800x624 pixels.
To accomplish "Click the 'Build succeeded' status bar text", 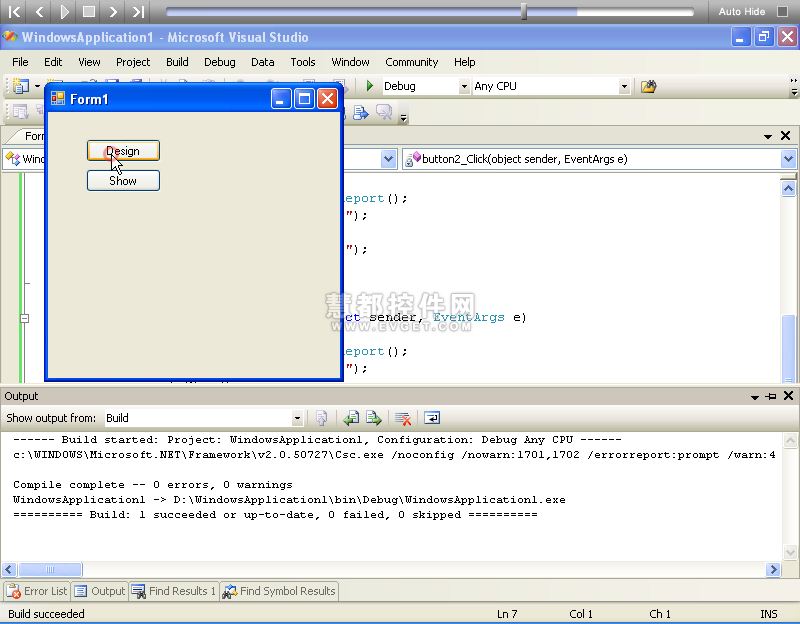I will (x=46, y=614).
